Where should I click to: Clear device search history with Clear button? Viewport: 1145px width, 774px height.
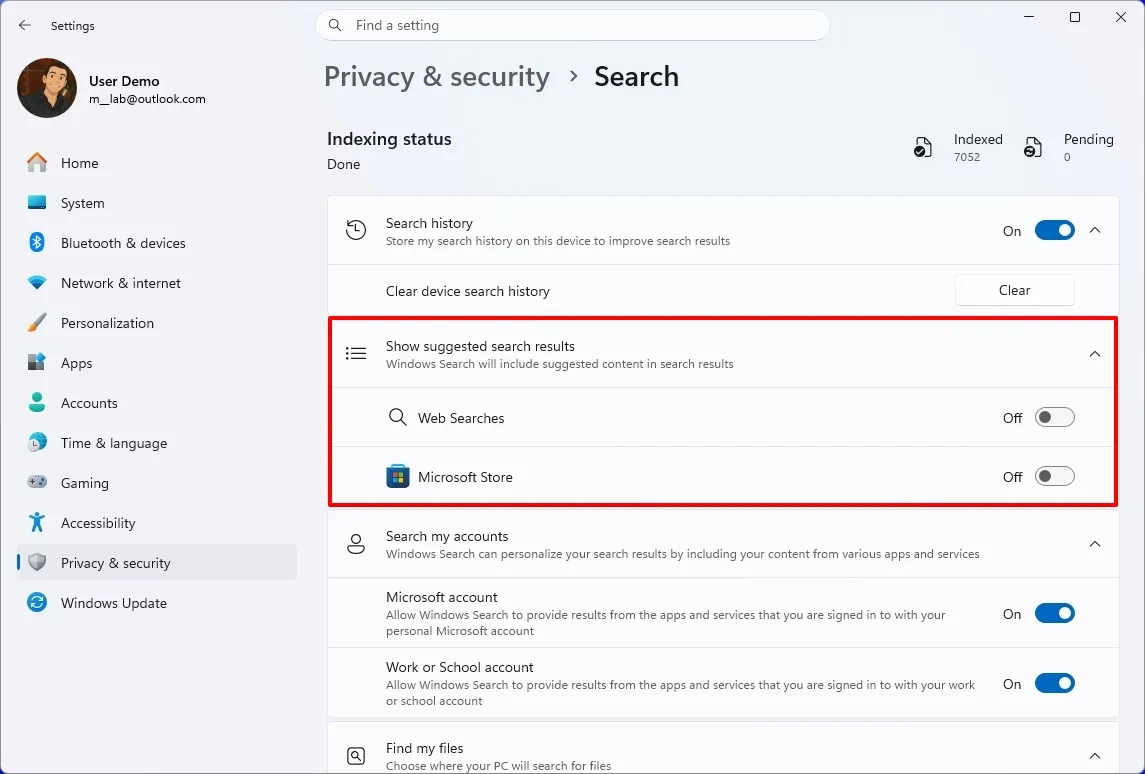[x=1014, y=291]
